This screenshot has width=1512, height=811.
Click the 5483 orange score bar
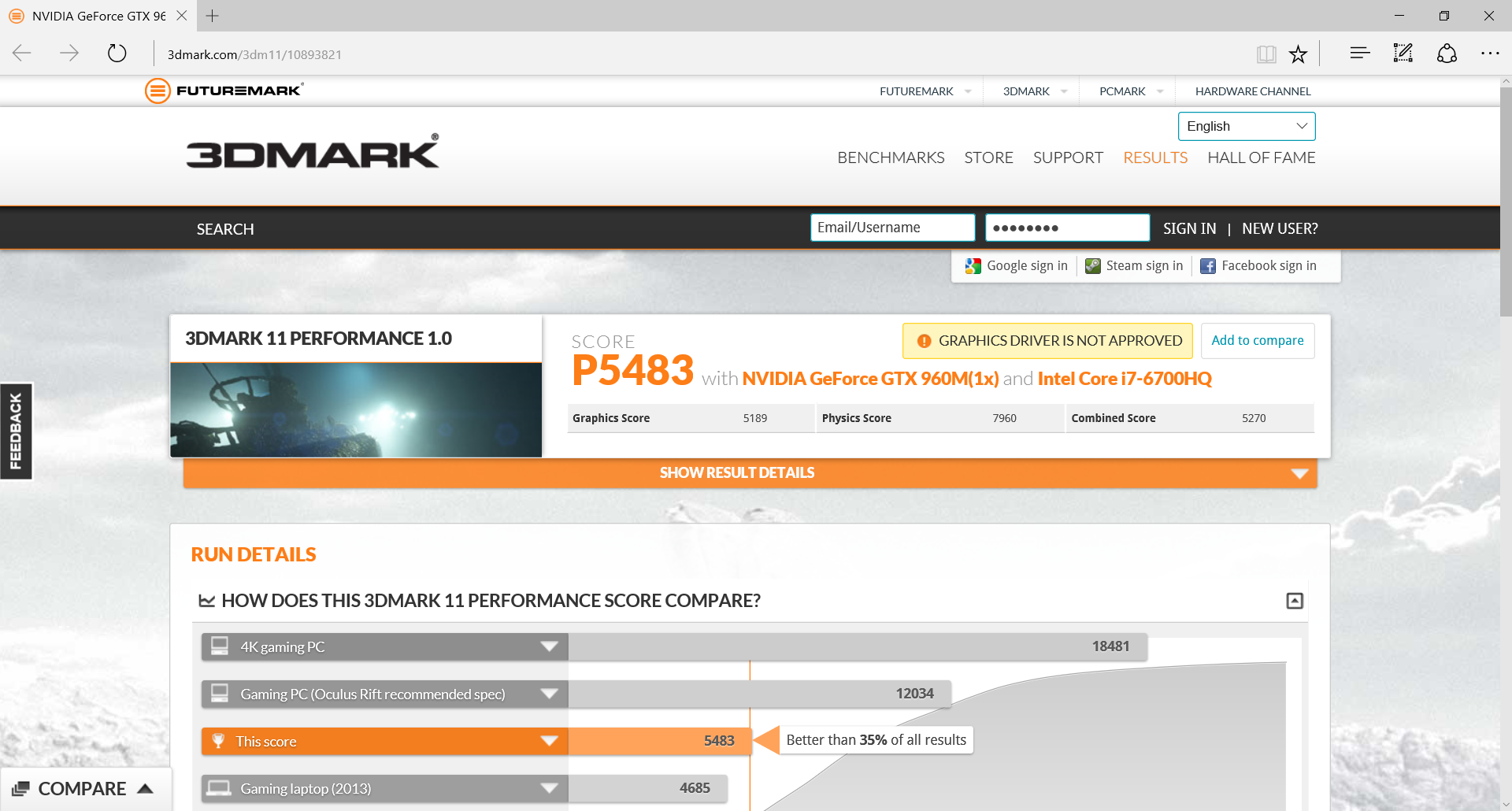coord(660,741)
